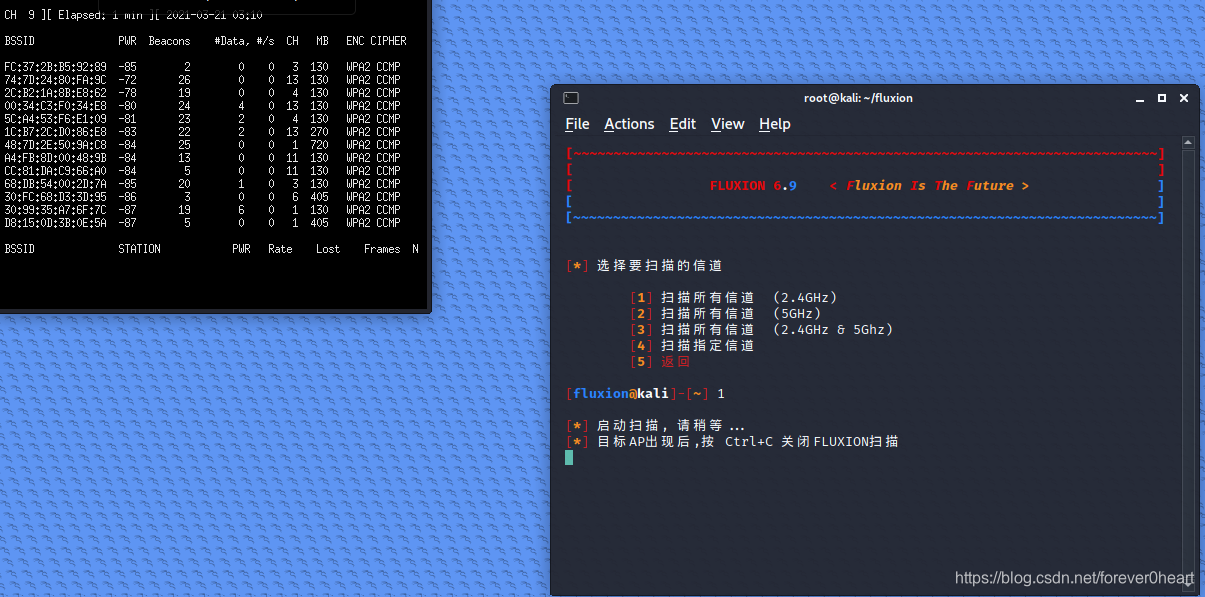This screenshot has width=1205, height=597.
Task: Click the Rate column header
Action: click(280, 249)
